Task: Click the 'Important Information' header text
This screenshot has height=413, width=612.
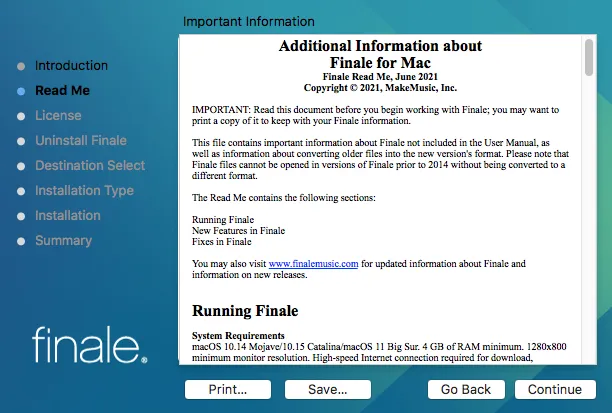Action: pyautogui.click(x=249, y=21)
